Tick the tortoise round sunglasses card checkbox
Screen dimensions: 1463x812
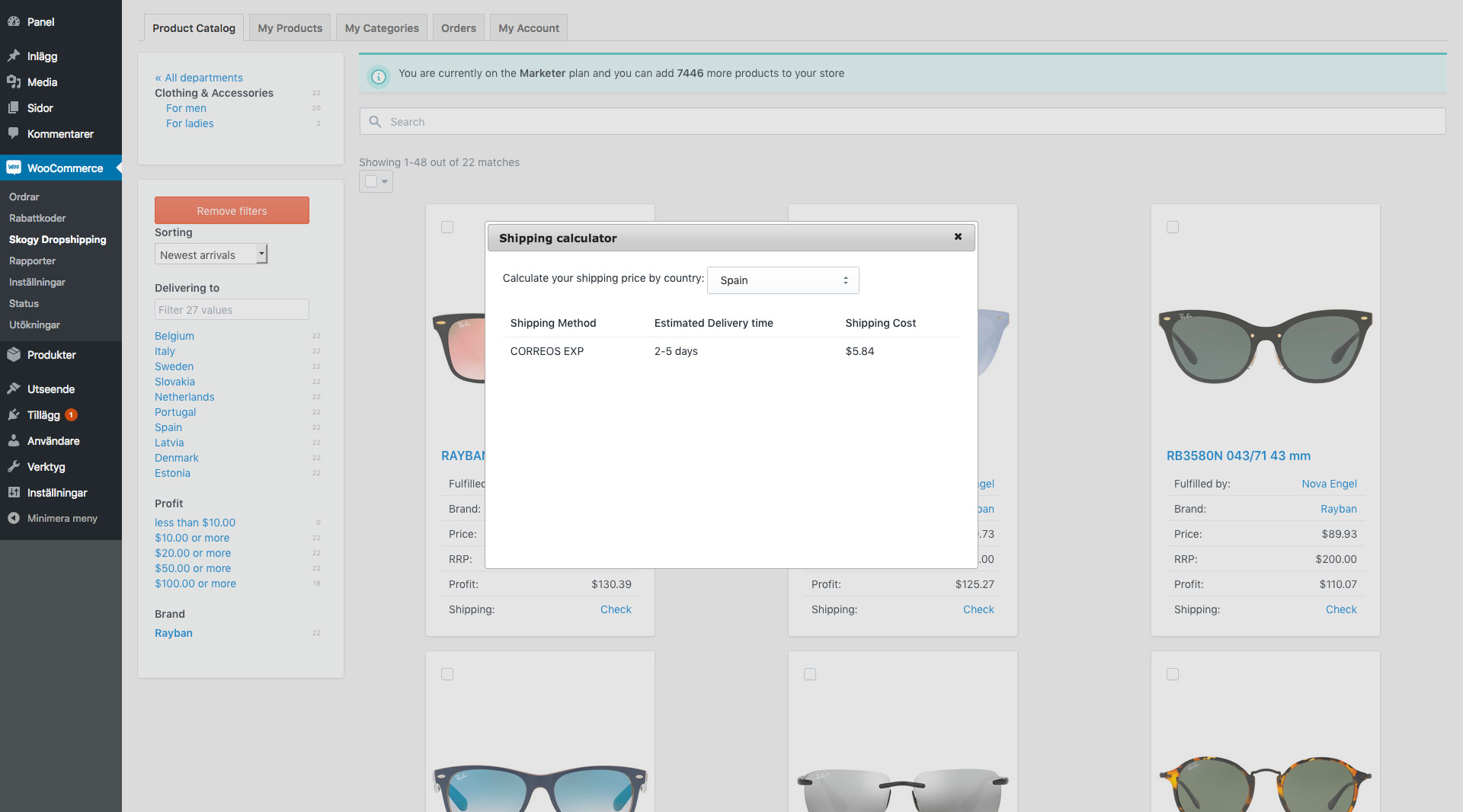[1173, 674]
